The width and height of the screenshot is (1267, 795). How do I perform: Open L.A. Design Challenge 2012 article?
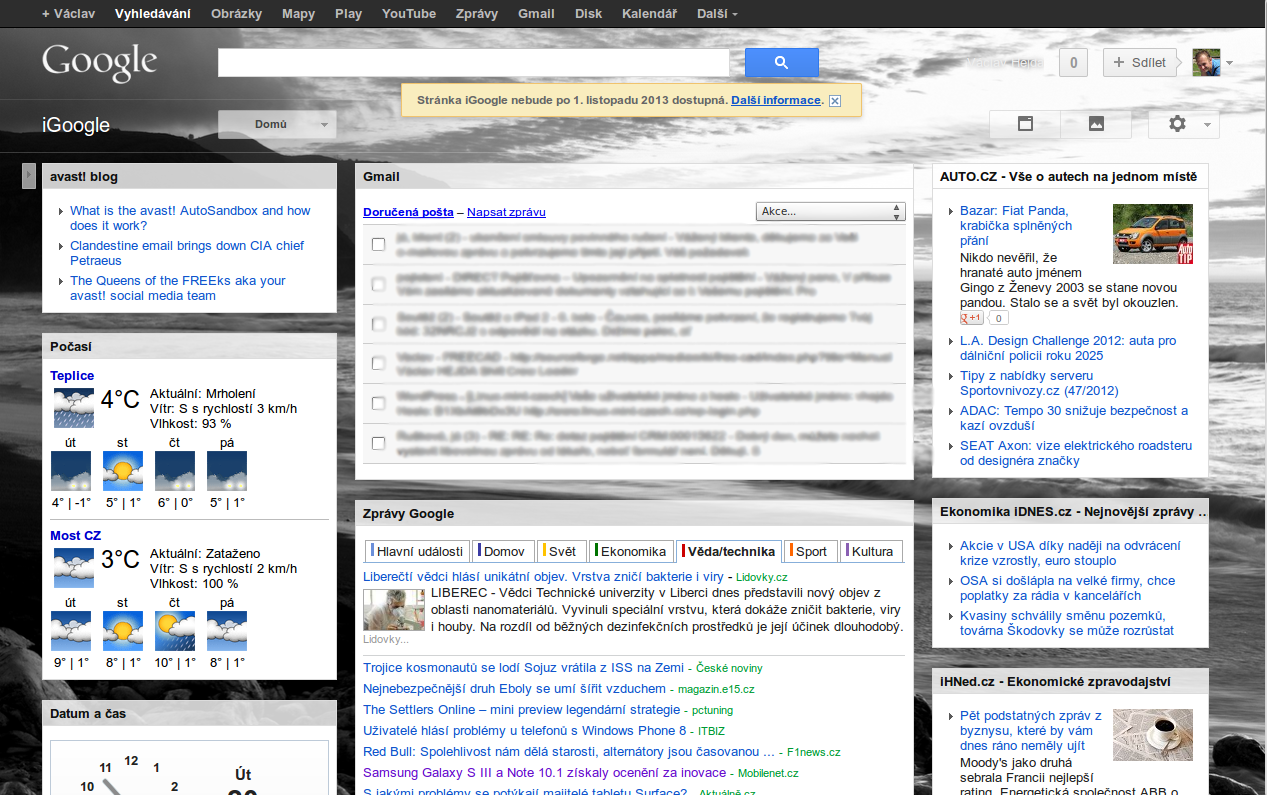click(1068, 348)
